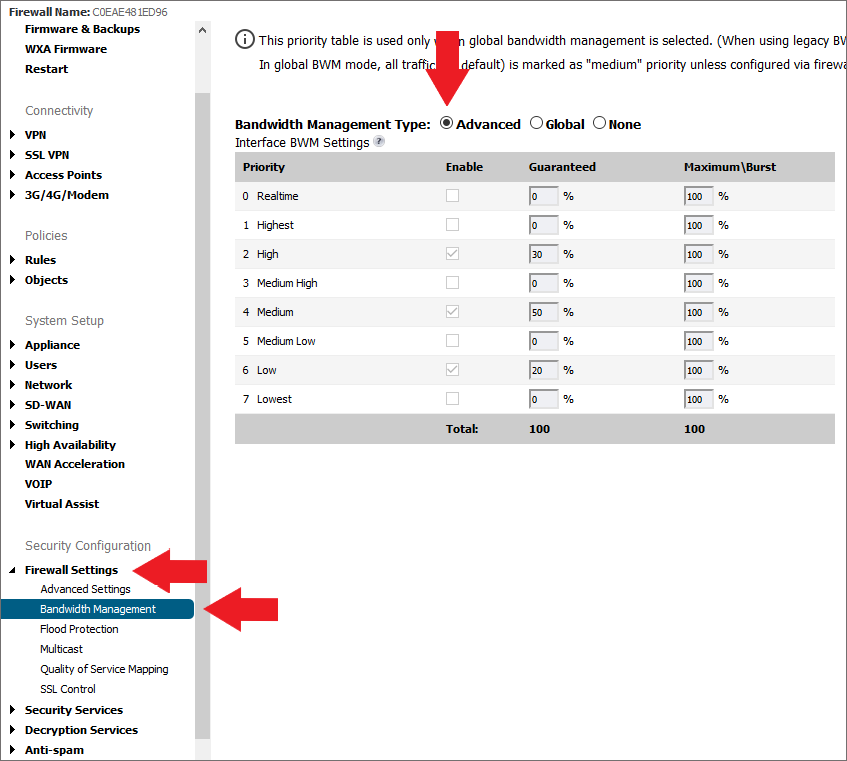Choose the Advanced bandwidth management type
This screenshot has width=847, height=761.
coord(447,124)
